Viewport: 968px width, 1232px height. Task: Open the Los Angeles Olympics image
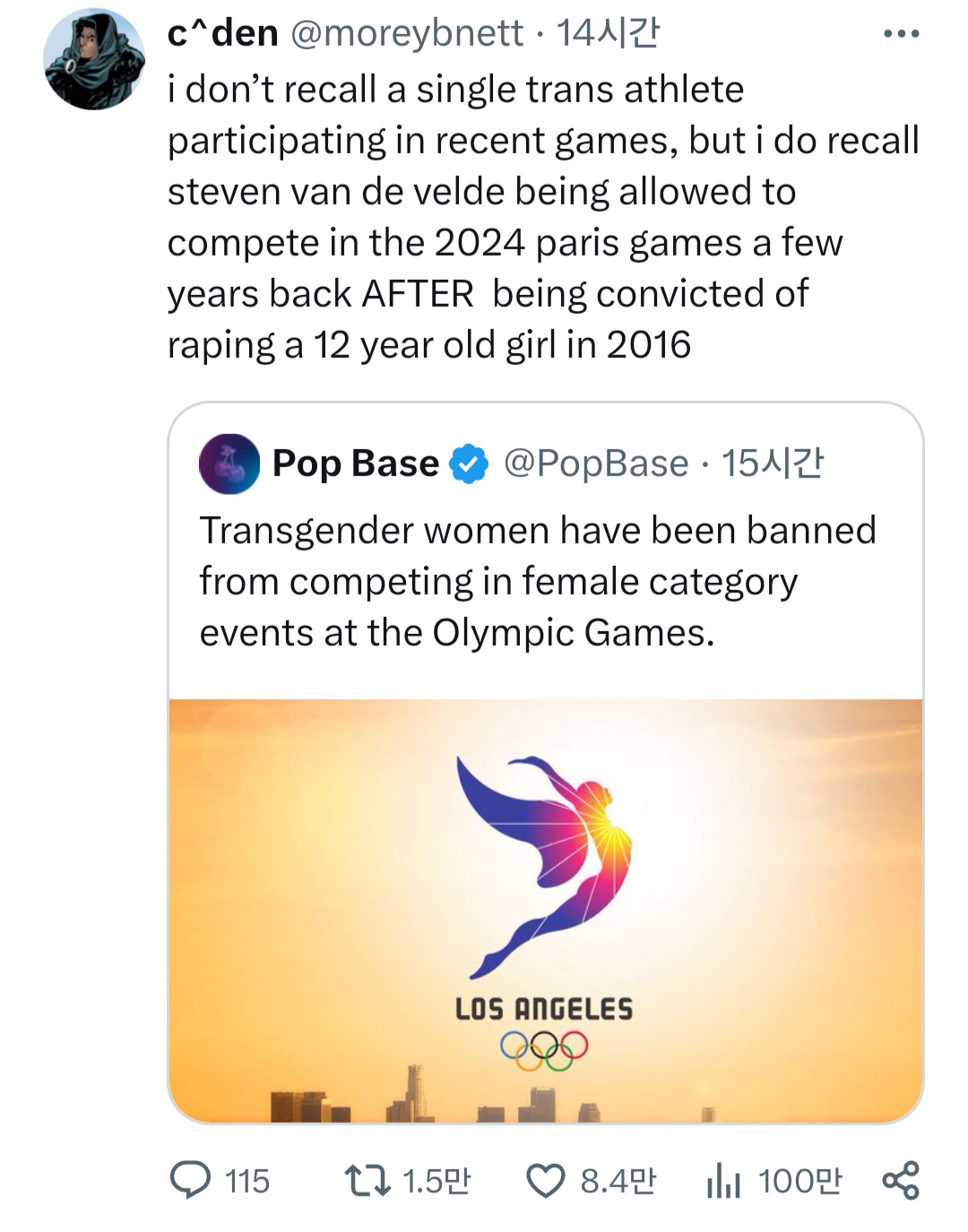click(x=545, y=909)
